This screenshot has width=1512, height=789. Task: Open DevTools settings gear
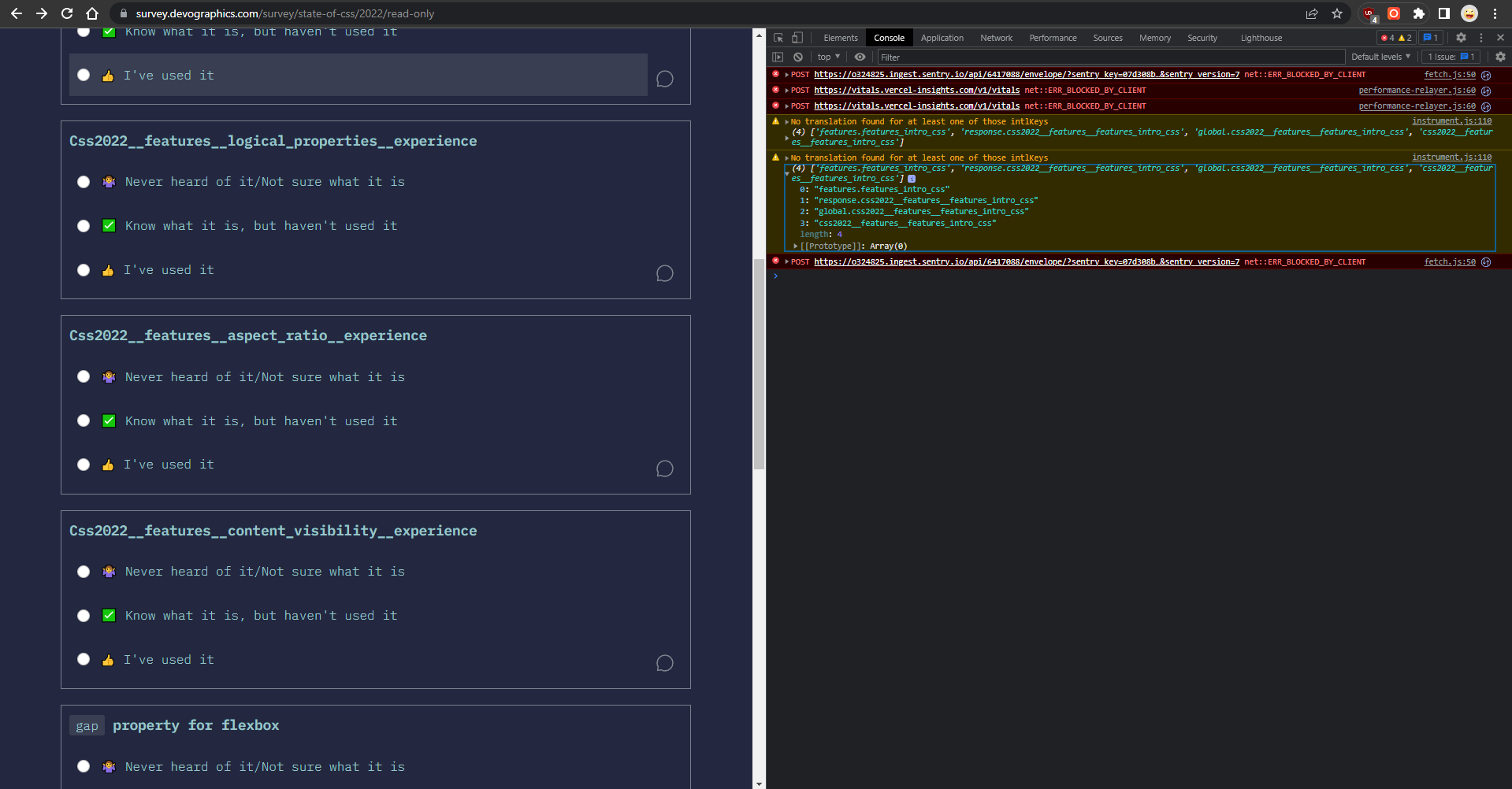[1461, 38]
